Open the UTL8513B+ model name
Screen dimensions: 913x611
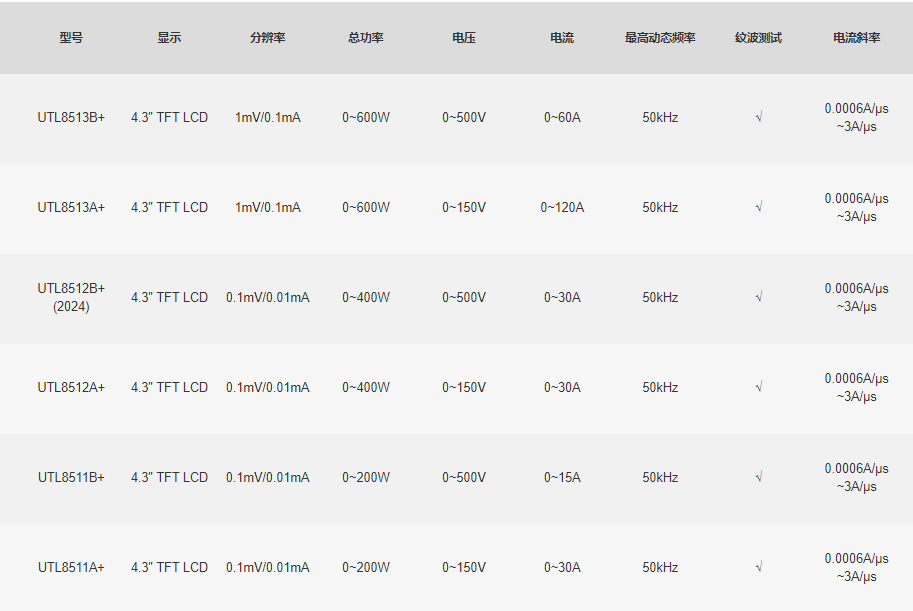(x=71, y=117)
